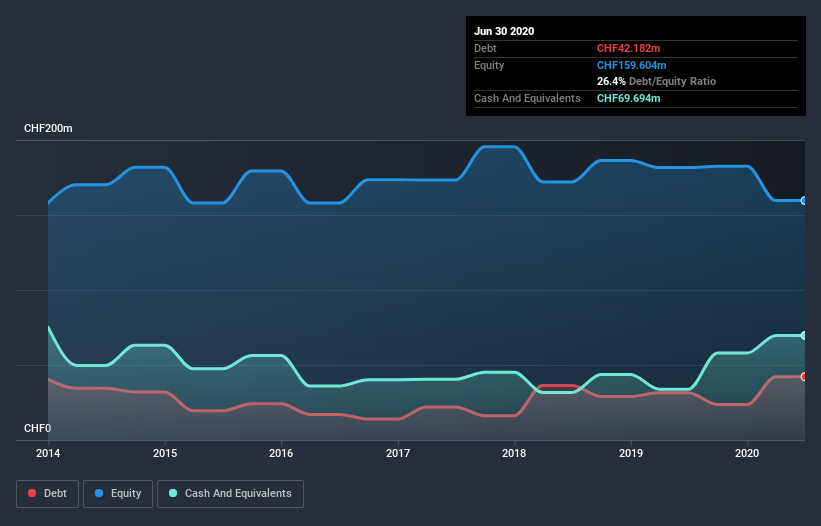The width and height of the screenshot is (821, 526).
Task: Click the CHF200m axis label
Action: 48,128
